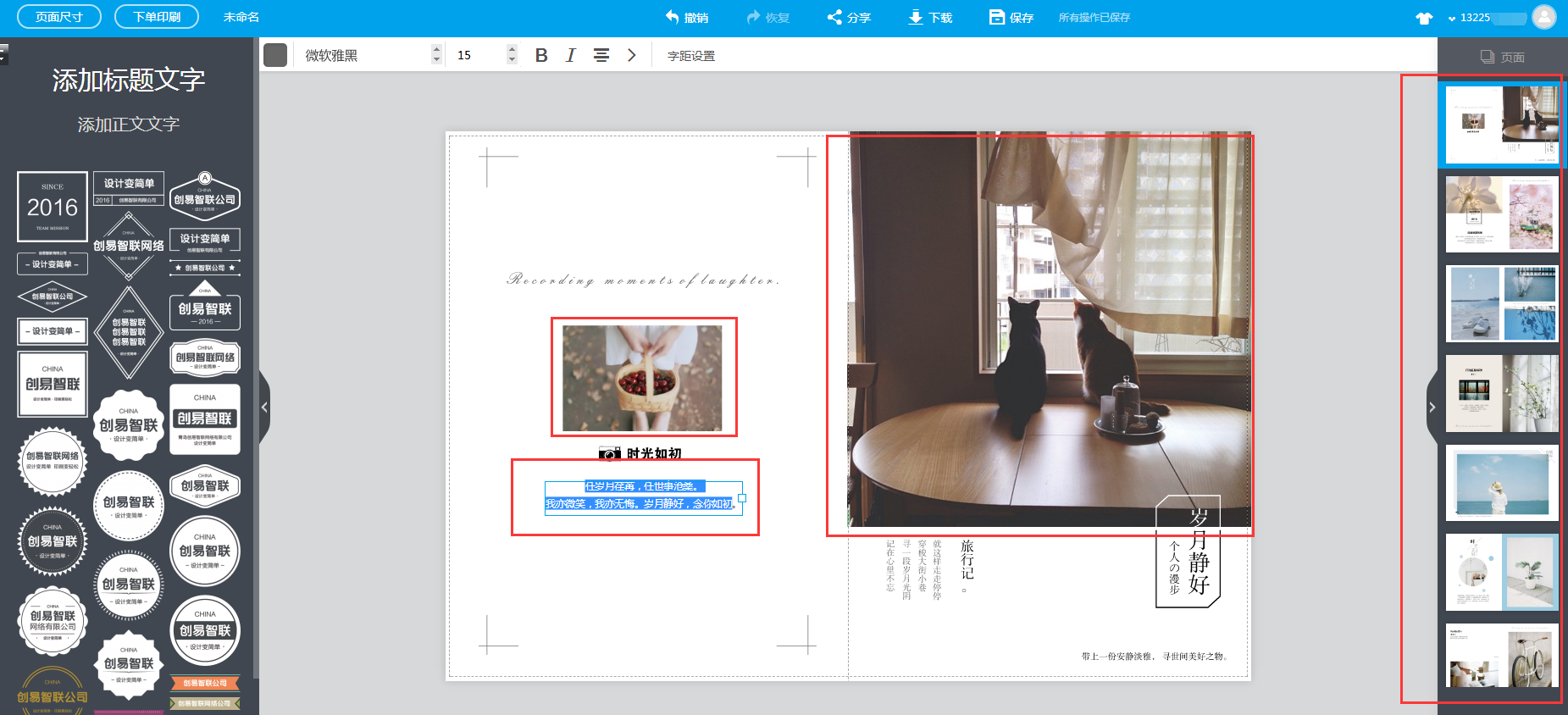This screenshot has height=715, width=1568.
Task: Click the camera icon beside 时光如初
Action: [610, 454]
